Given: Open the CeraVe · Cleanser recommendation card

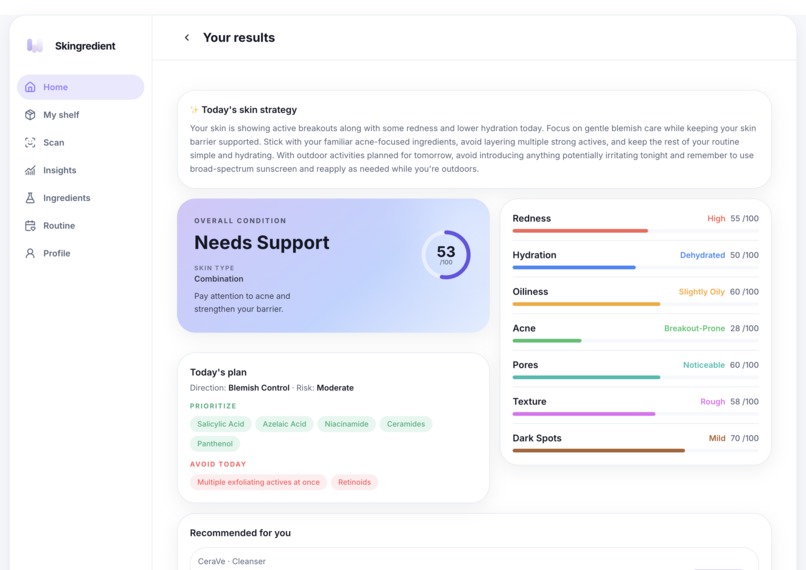Looking at the screenshot, I should 474,559.
